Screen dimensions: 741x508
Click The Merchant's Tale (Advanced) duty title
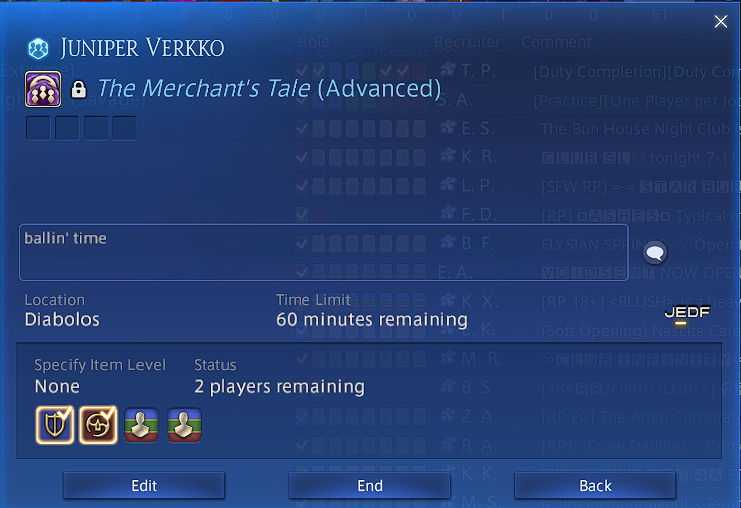coord(269,89)
